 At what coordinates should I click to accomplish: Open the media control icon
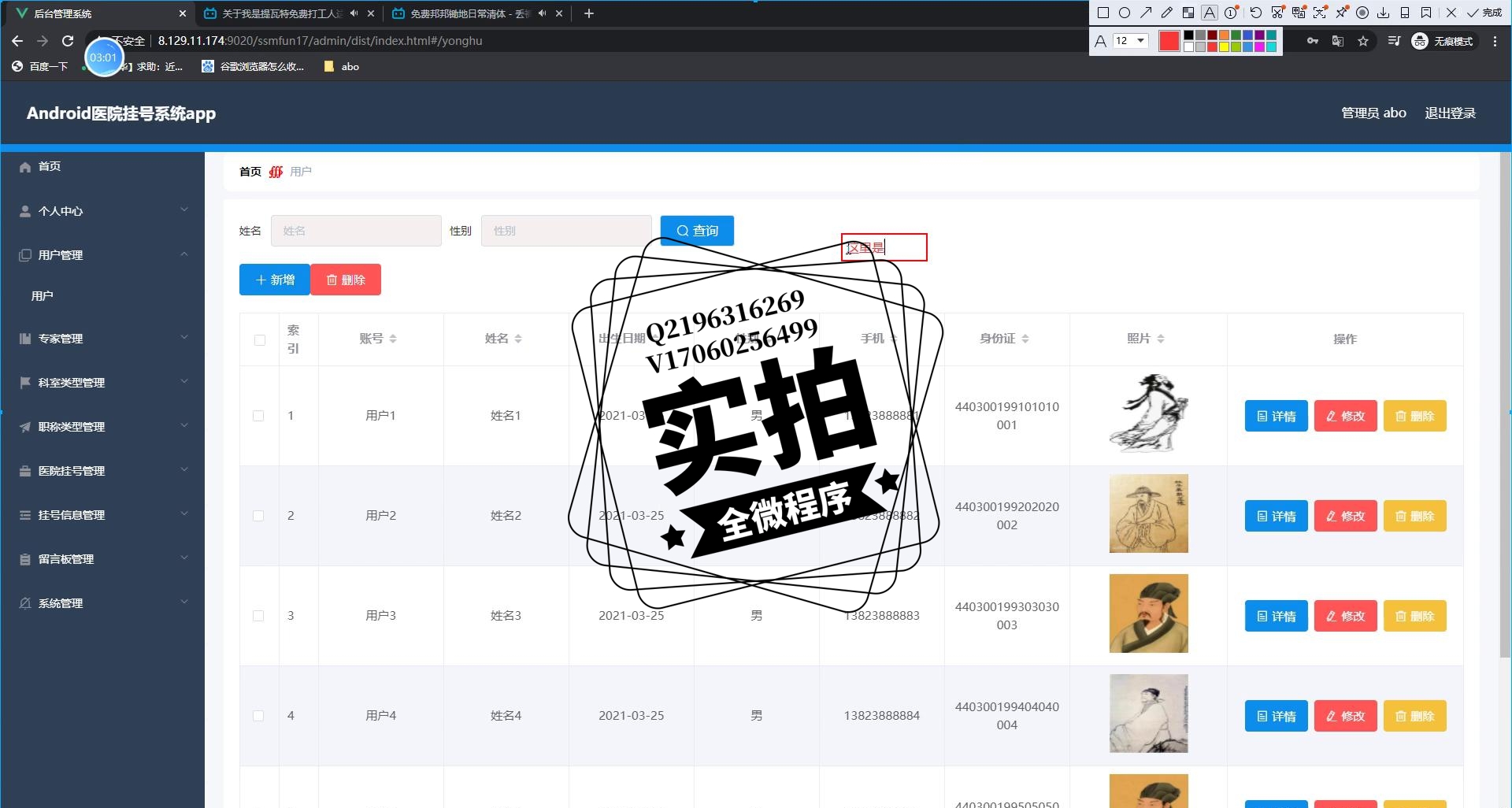click(1394, 41)
